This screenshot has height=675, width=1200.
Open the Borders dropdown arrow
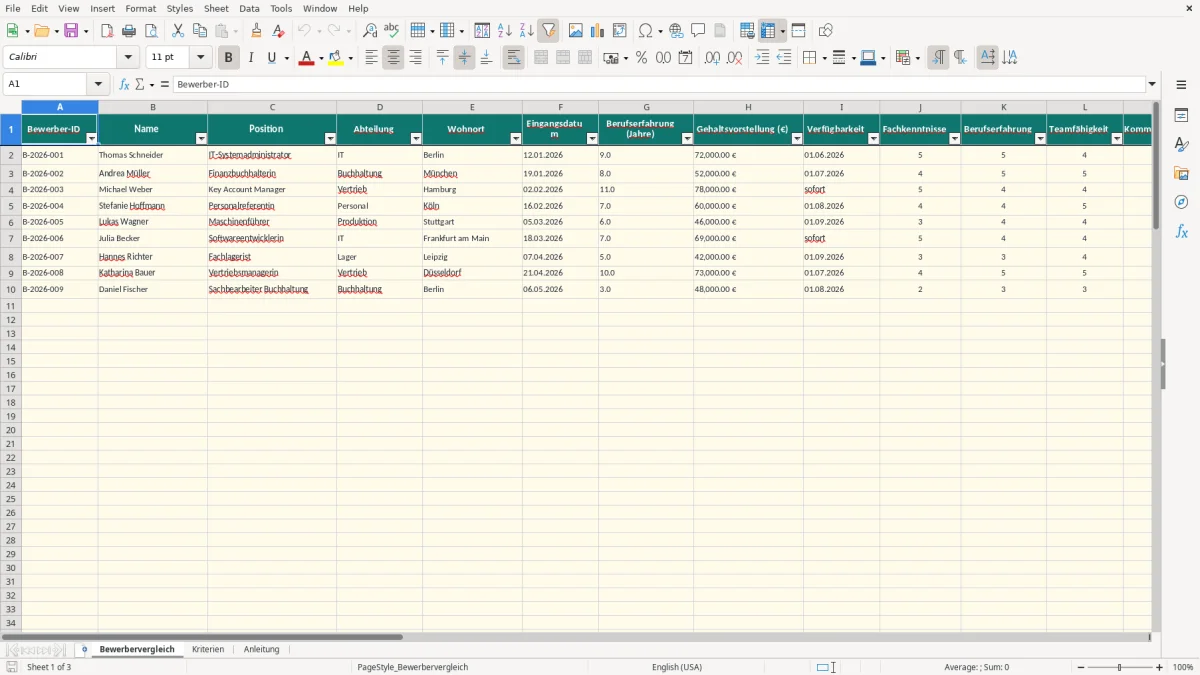[x=823, y=58]
